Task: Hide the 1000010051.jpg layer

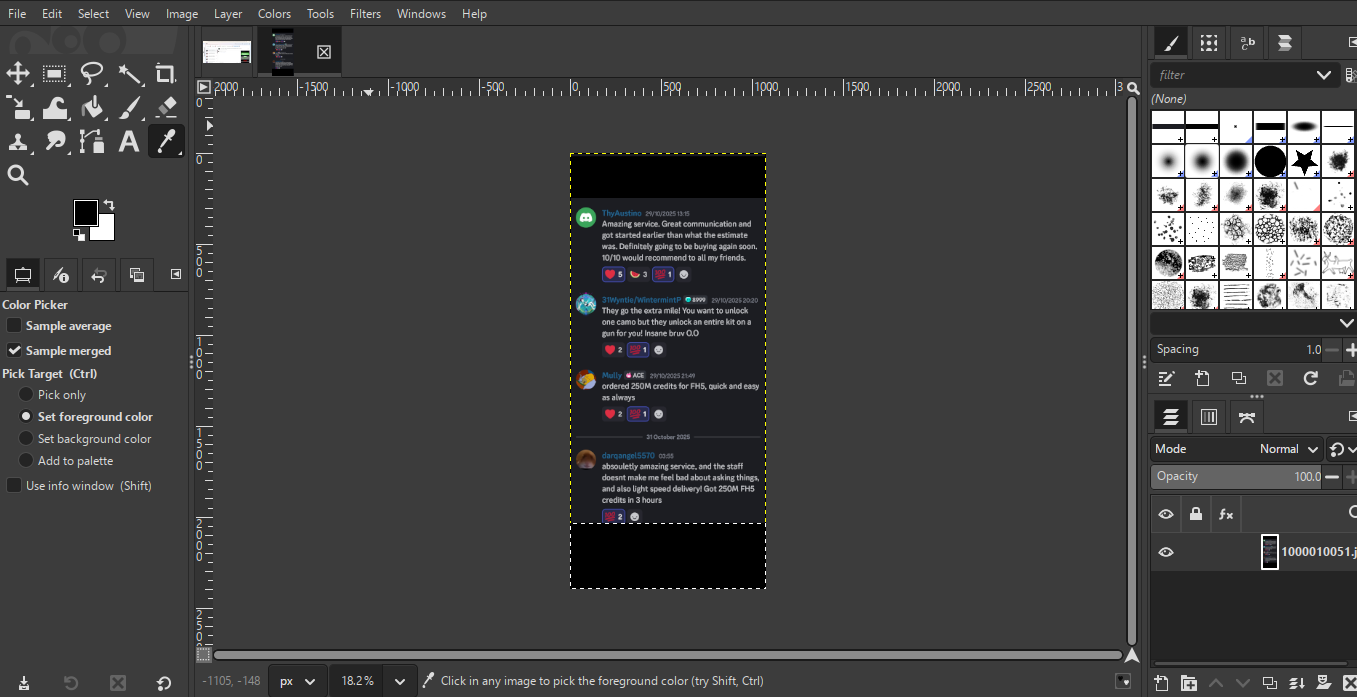Action: point(1165,551)
